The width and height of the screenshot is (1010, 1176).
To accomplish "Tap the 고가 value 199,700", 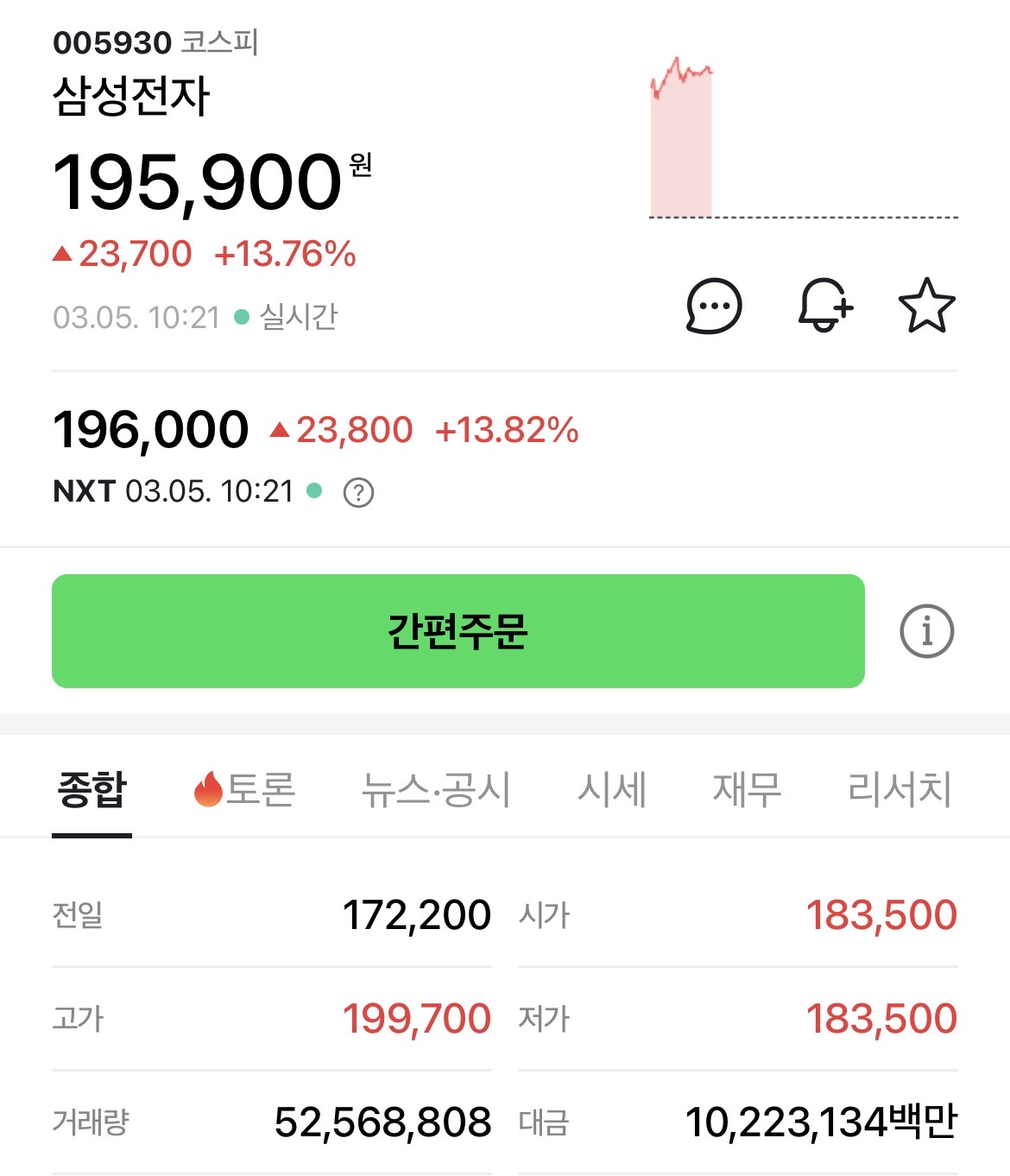I will (x=417, y=1019).
